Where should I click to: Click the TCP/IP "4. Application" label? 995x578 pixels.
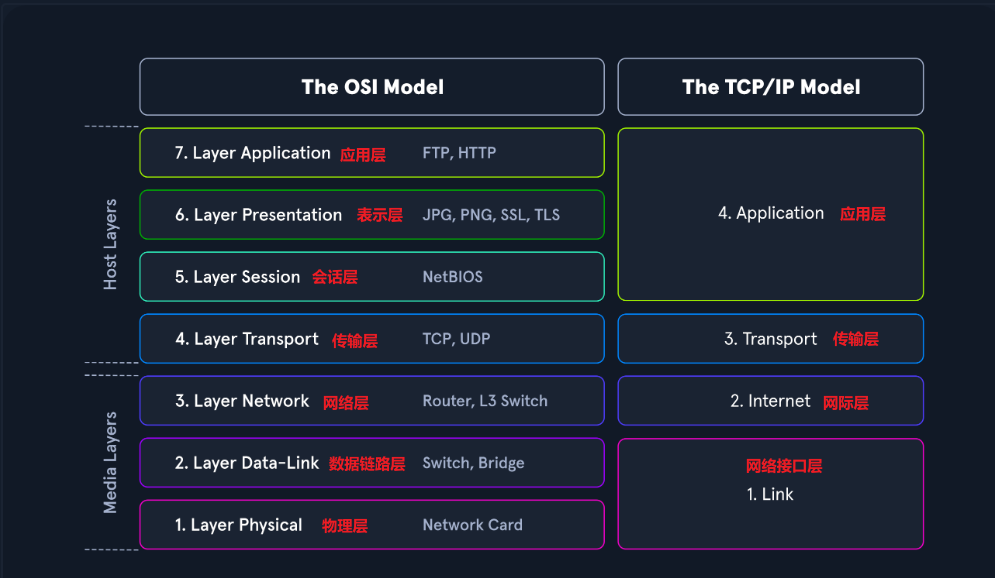pos(771,213)
